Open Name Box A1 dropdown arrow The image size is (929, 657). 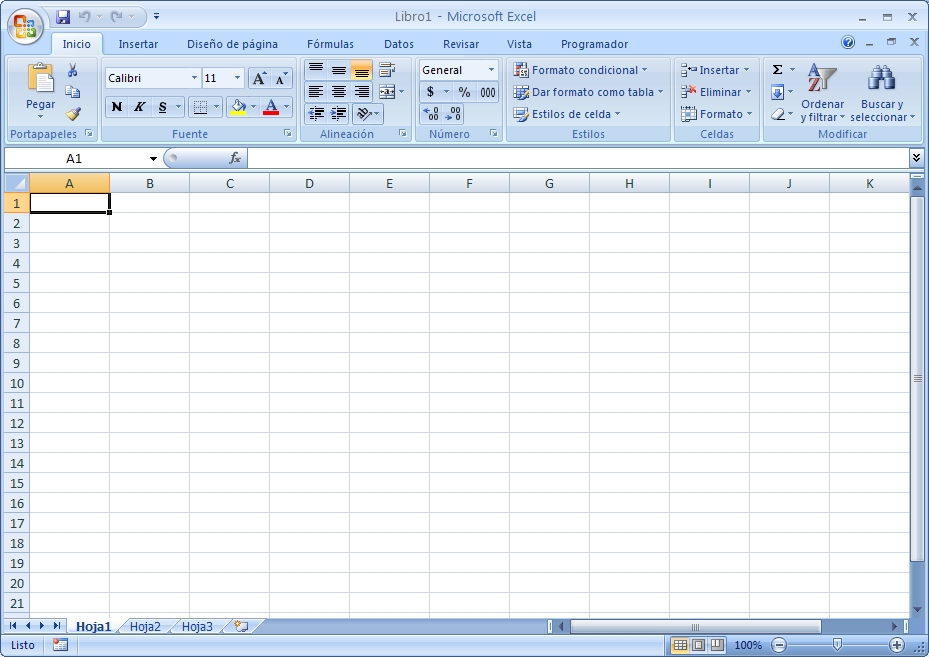click(x=153, y=159)
